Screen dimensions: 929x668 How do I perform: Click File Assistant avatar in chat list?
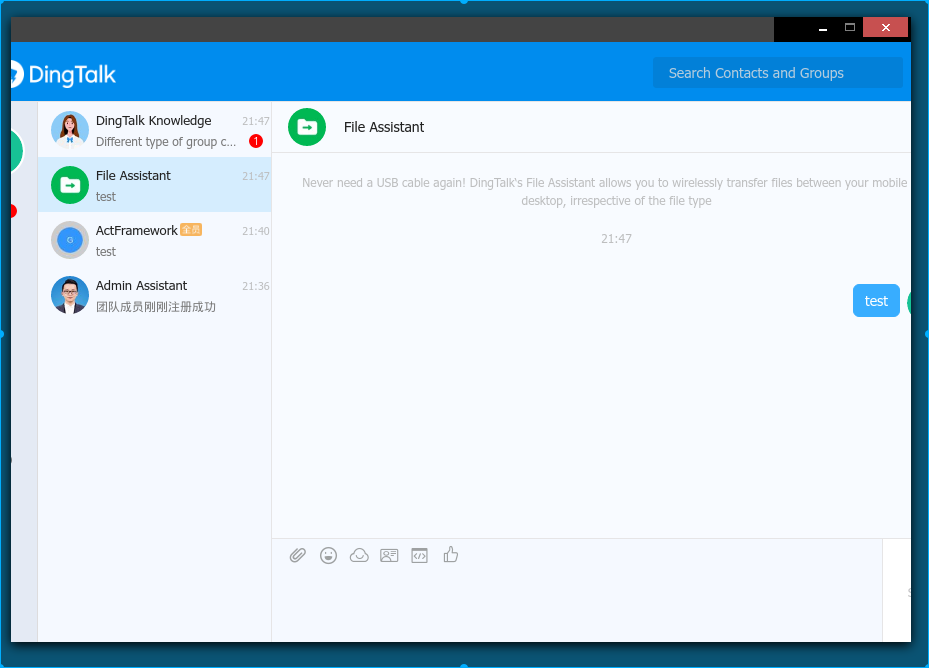coord(70,185)
